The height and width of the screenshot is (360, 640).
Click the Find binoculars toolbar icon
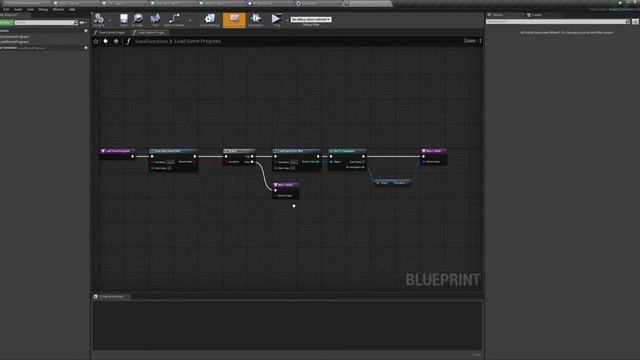coord(155,20)
